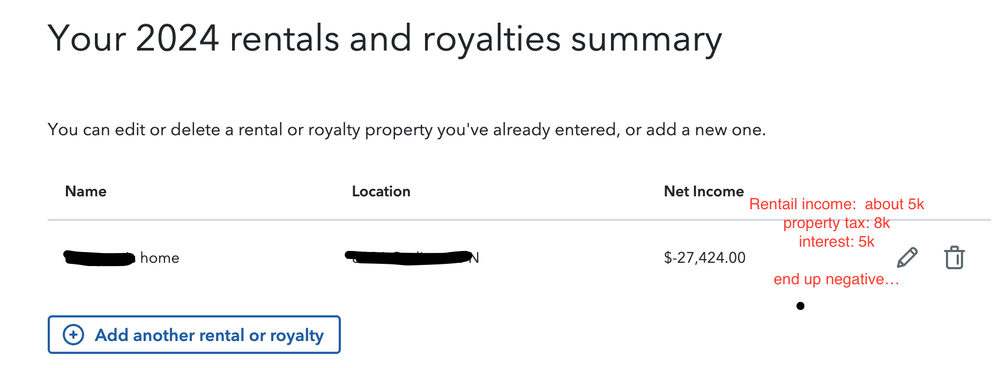Delete the rental property using the trash icon
This screenshot has height=368, width=999.
(x=954, y=258)
